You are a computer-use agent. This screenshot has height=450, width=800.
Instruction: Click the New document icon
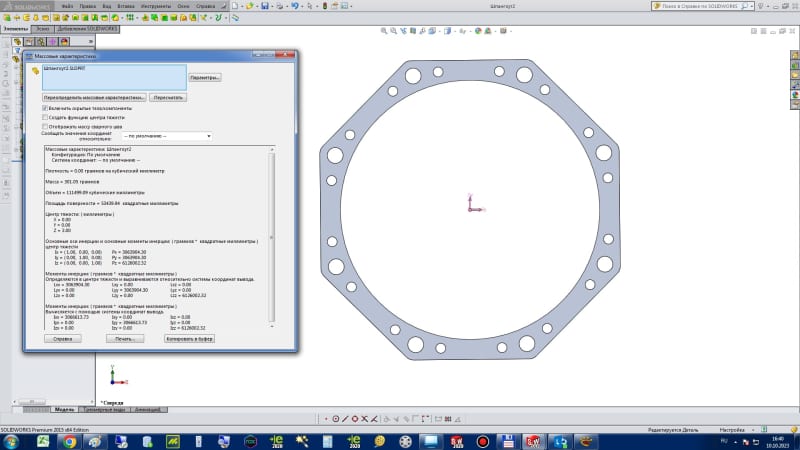tap(235, 6)
